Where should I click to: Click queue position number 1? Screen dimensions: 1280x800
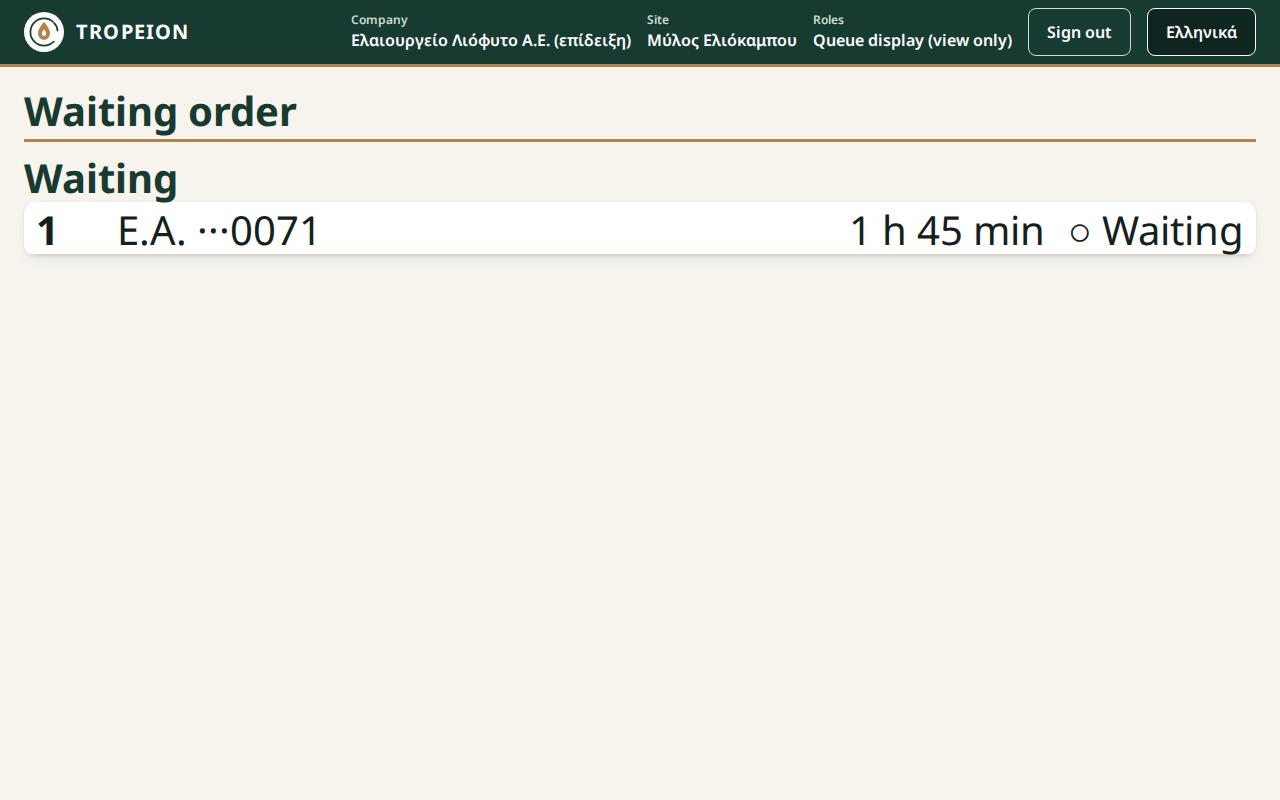47,231
